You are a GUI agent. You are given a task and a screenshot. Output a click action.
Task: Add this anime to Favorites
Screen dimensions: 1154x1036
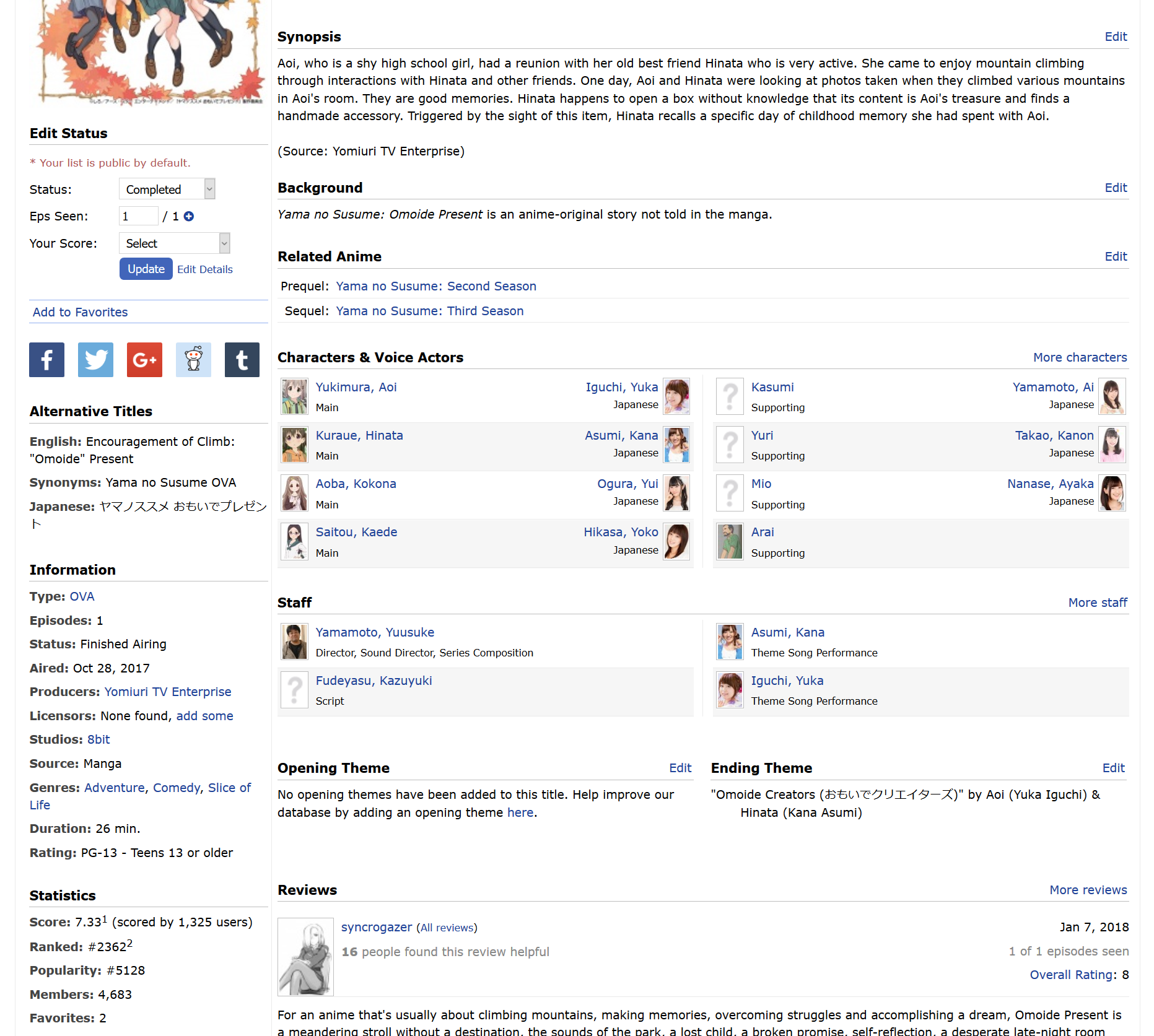[80, 312]
